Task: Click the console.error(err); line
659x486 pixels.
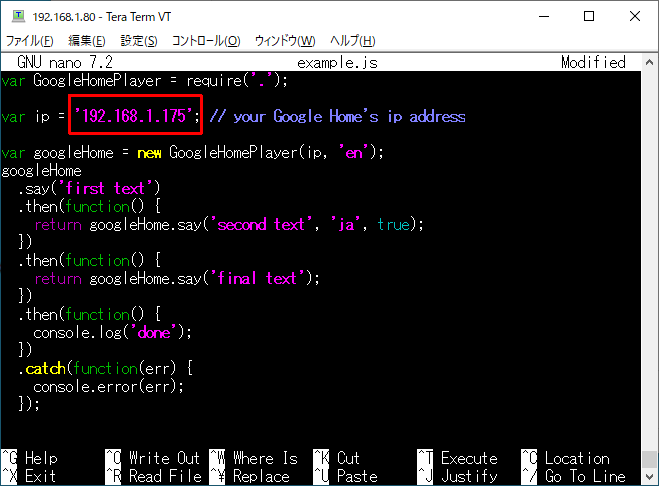Action: point(109,386)
